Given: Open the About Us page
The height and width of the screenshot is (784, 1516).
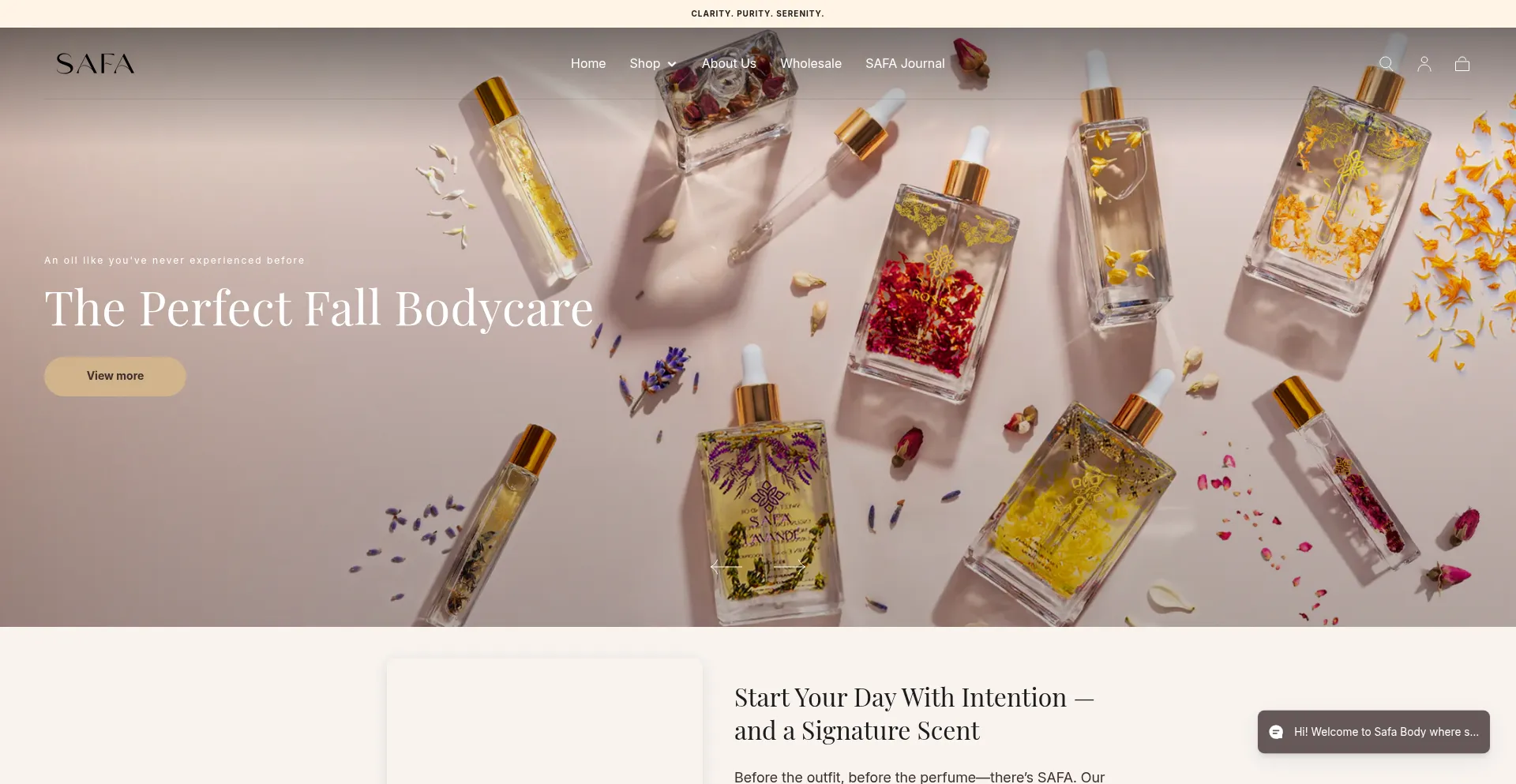Looking at the screenshot, I should click(729, 63).
